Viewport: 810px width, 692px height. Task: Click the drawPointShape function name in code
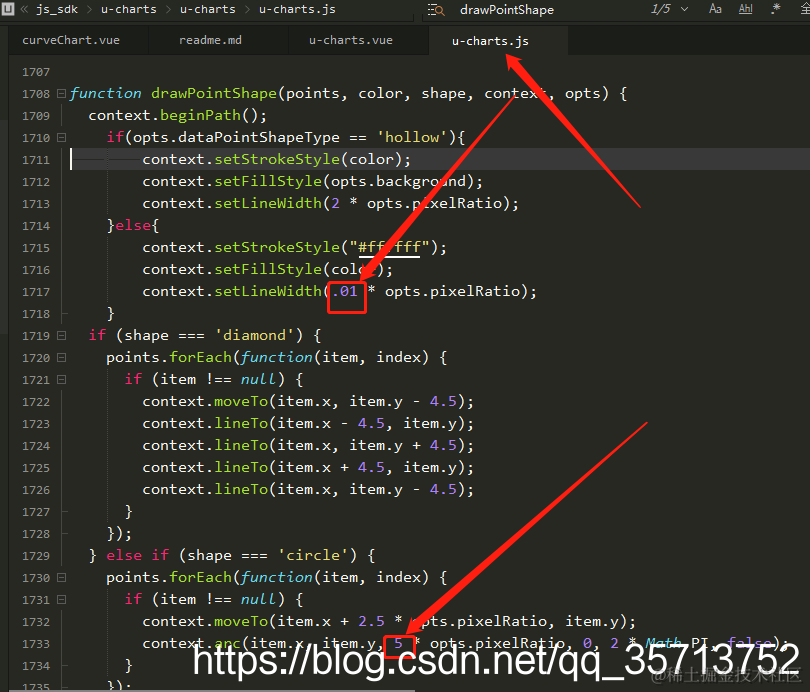[214, 93]
